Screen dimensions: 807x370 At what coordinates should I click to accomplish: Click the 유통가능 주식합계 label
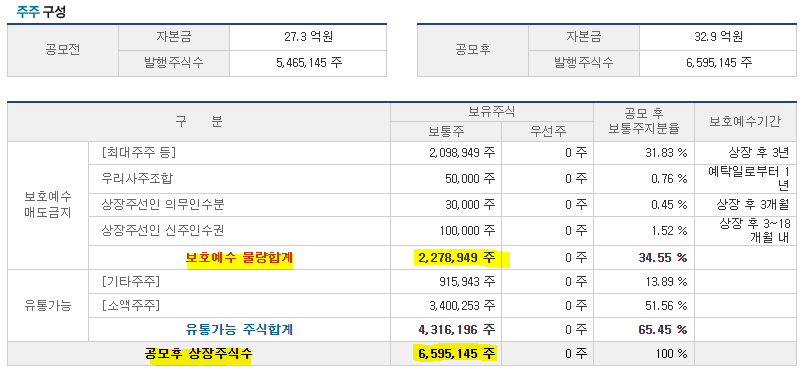(239, 329)
